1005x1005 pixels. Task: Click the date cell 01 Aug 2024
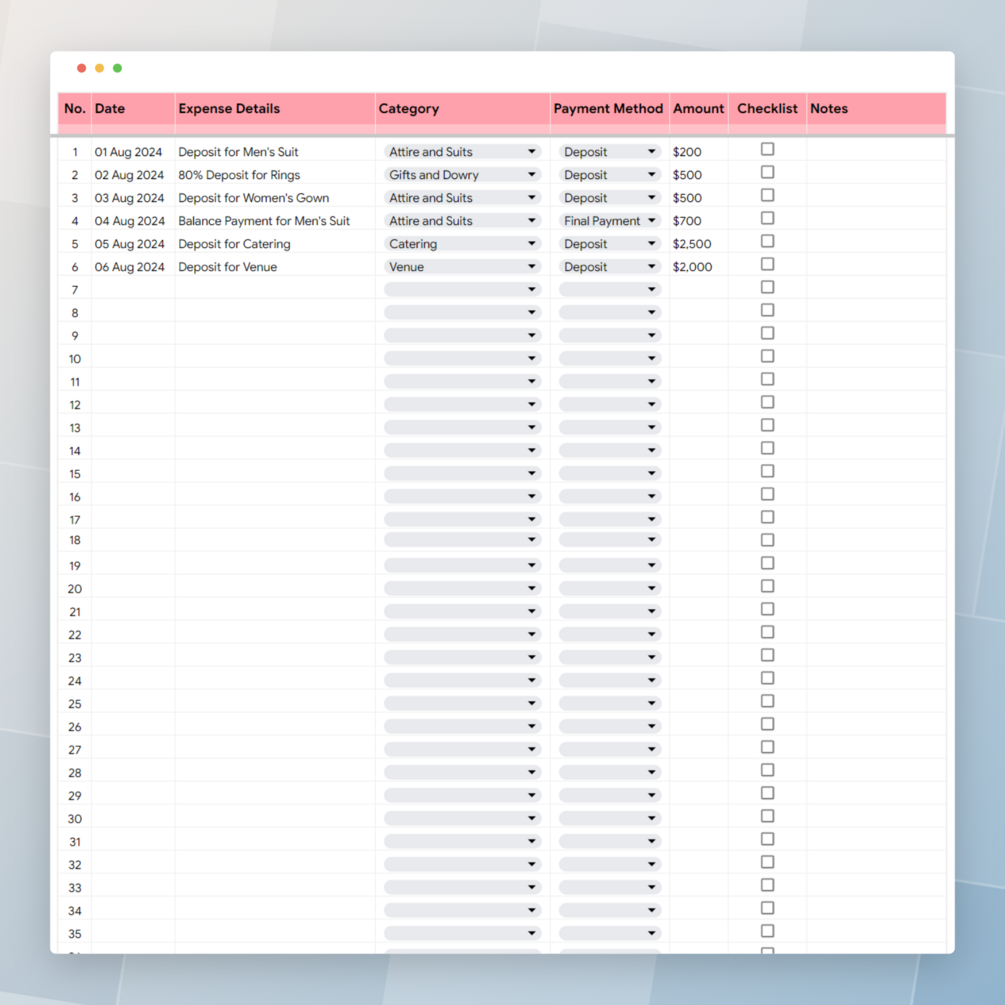point(133,152)
